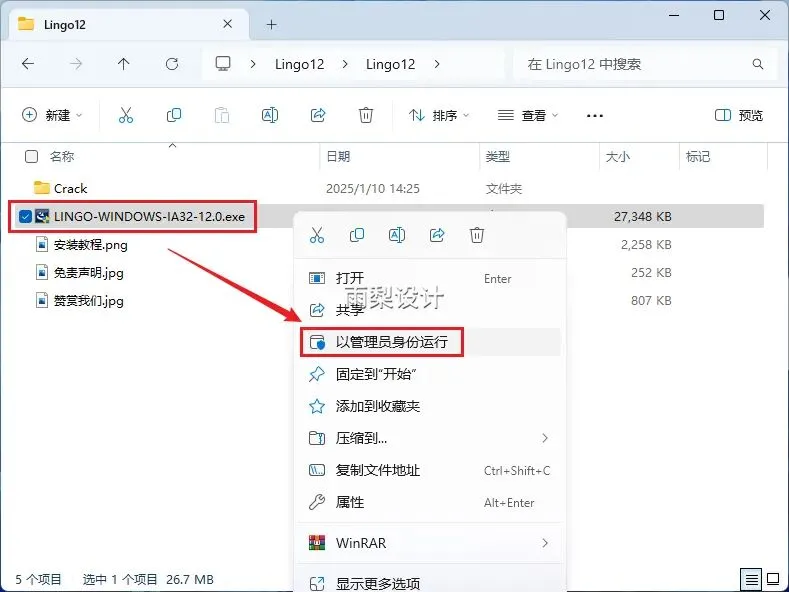Screen dimensions: 789x592
Task: Copy via context menu copy icon
Action: [357, 235]
